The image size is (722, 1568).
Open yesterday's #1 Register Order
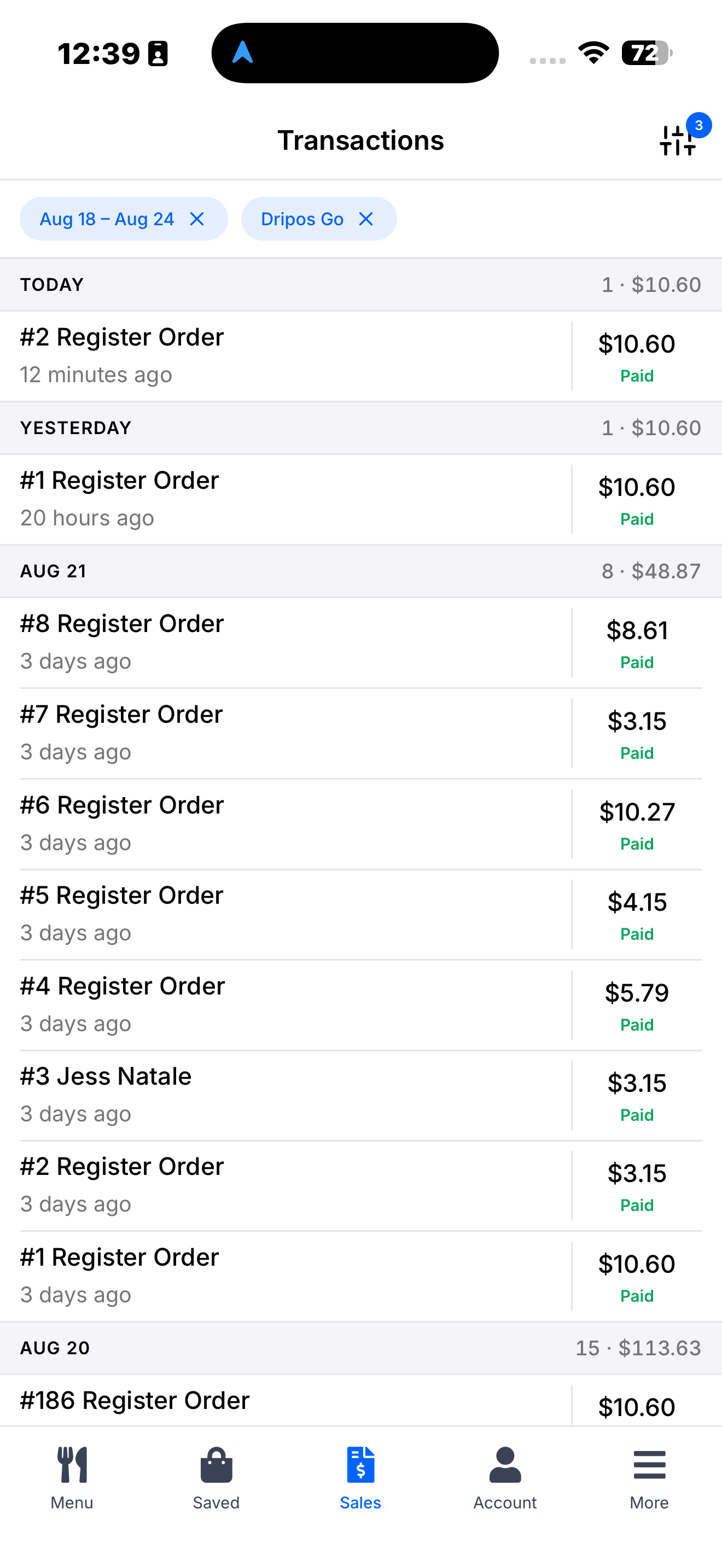(x=361, y=499)
